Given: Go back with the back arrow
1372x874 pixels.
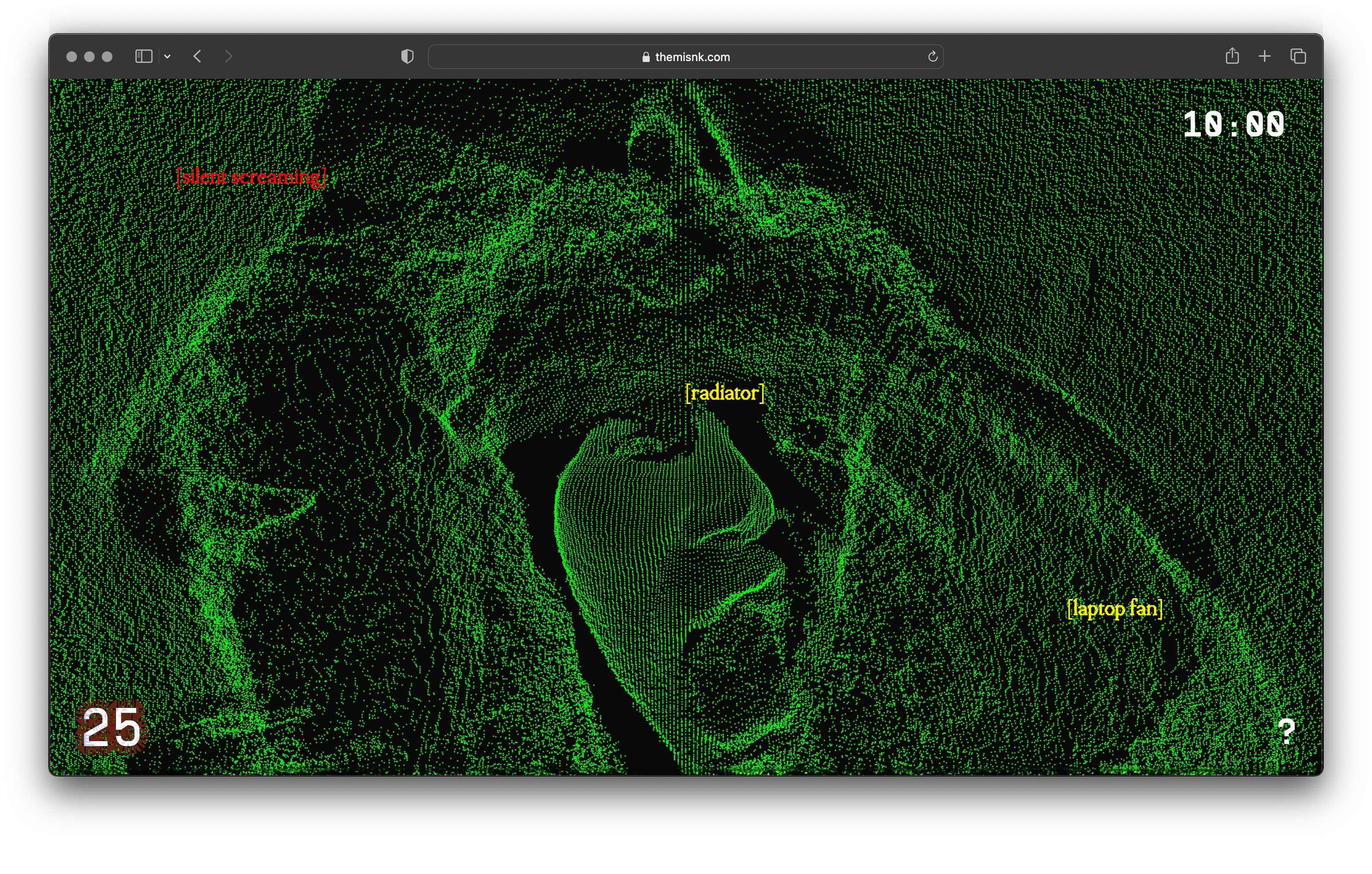Looking at the screenshot, I should pyautogui.click(x=198, y=56).
